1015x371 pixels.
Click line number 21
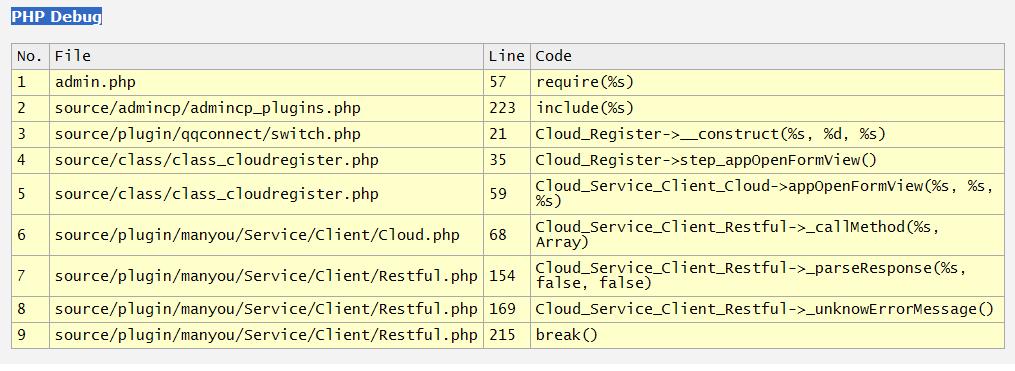507,135
